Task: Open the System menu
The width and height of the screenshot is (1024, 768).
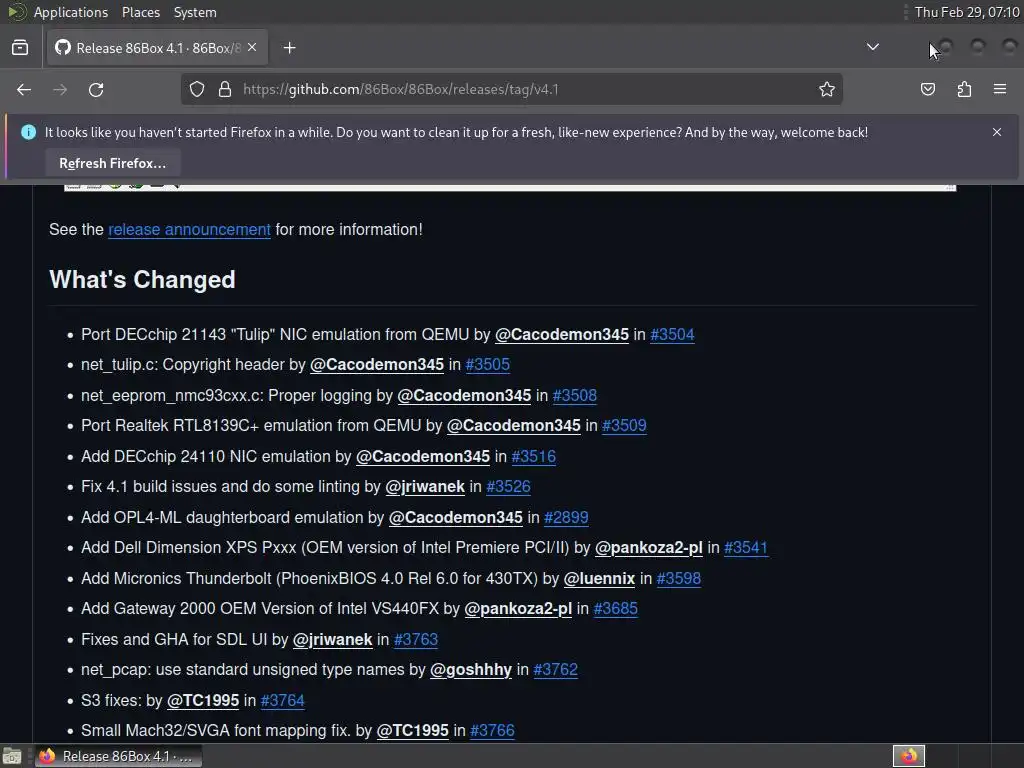Action: click(x=195, y=12)
